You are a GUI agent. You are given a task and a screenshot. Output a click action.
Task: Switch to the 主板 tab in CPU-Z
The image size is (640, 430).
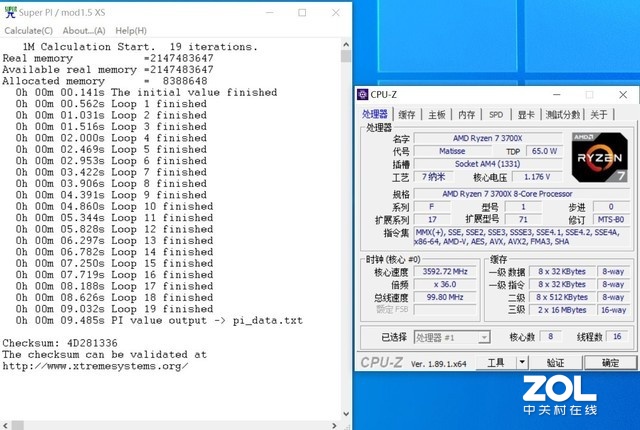436,115
